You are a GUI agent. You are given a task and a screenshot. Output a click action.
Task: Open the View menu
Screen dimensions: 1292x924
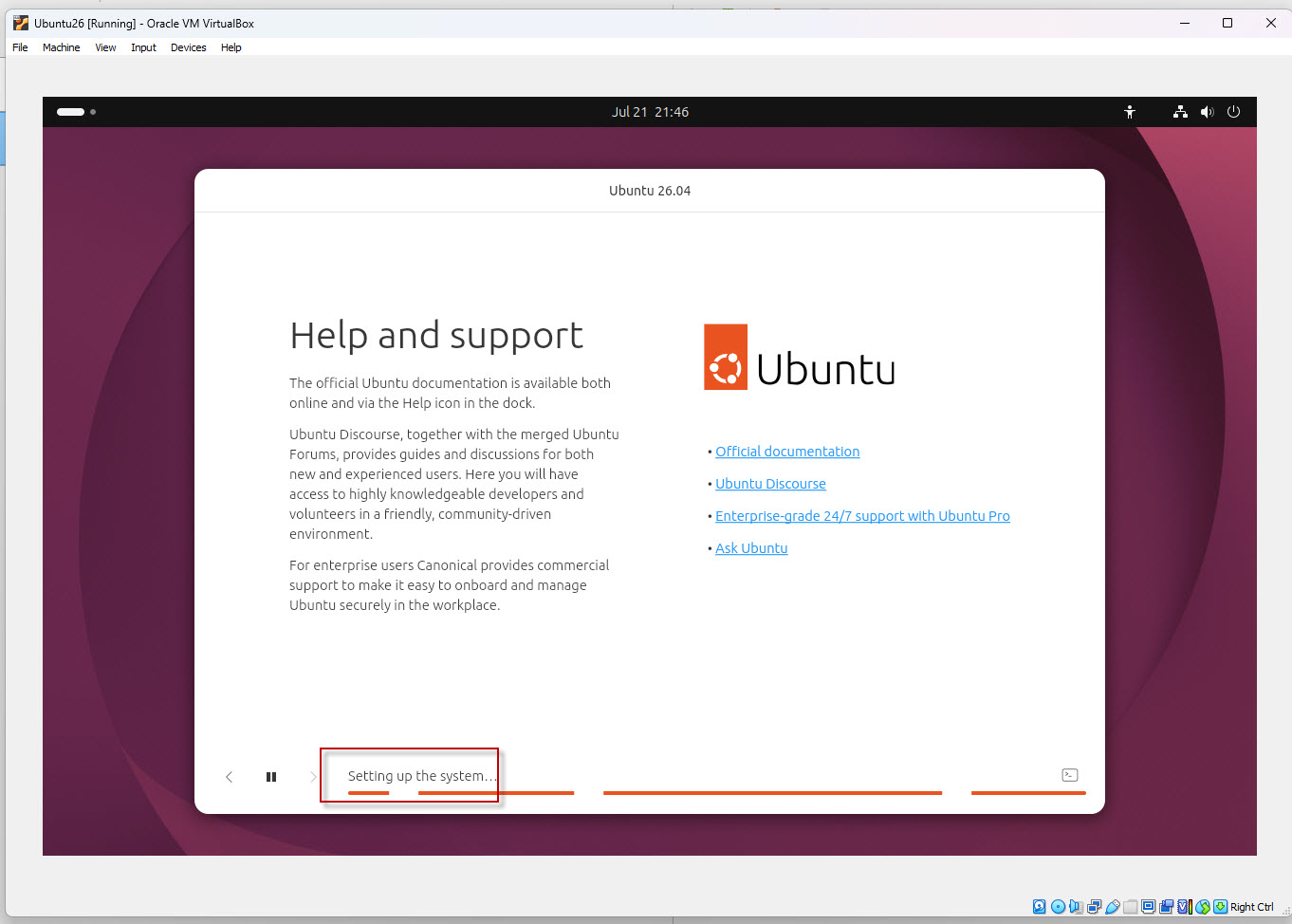point(105,47)
